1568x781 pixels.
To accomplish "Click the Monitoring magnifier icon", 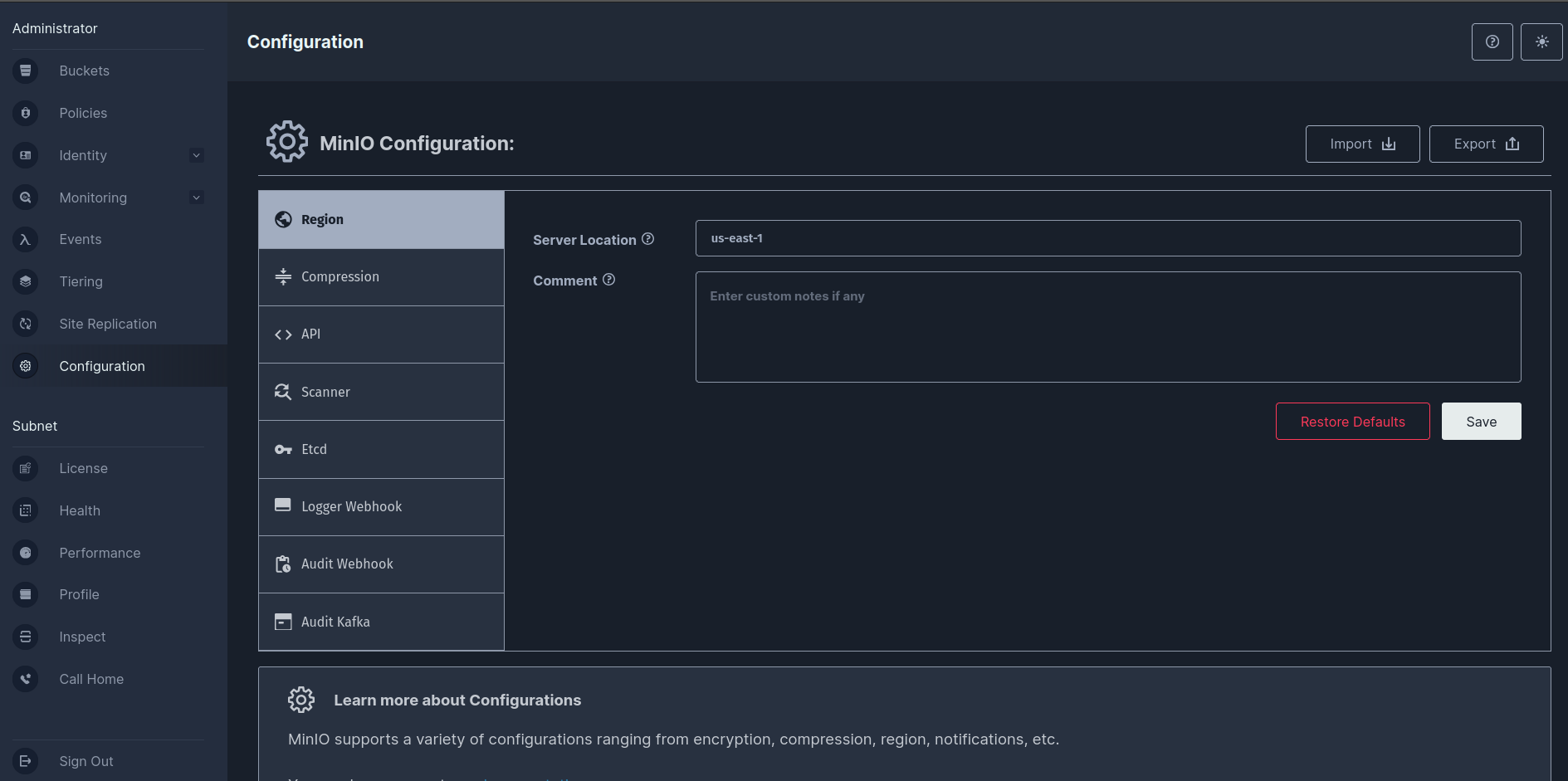I will tap(26, 198).
